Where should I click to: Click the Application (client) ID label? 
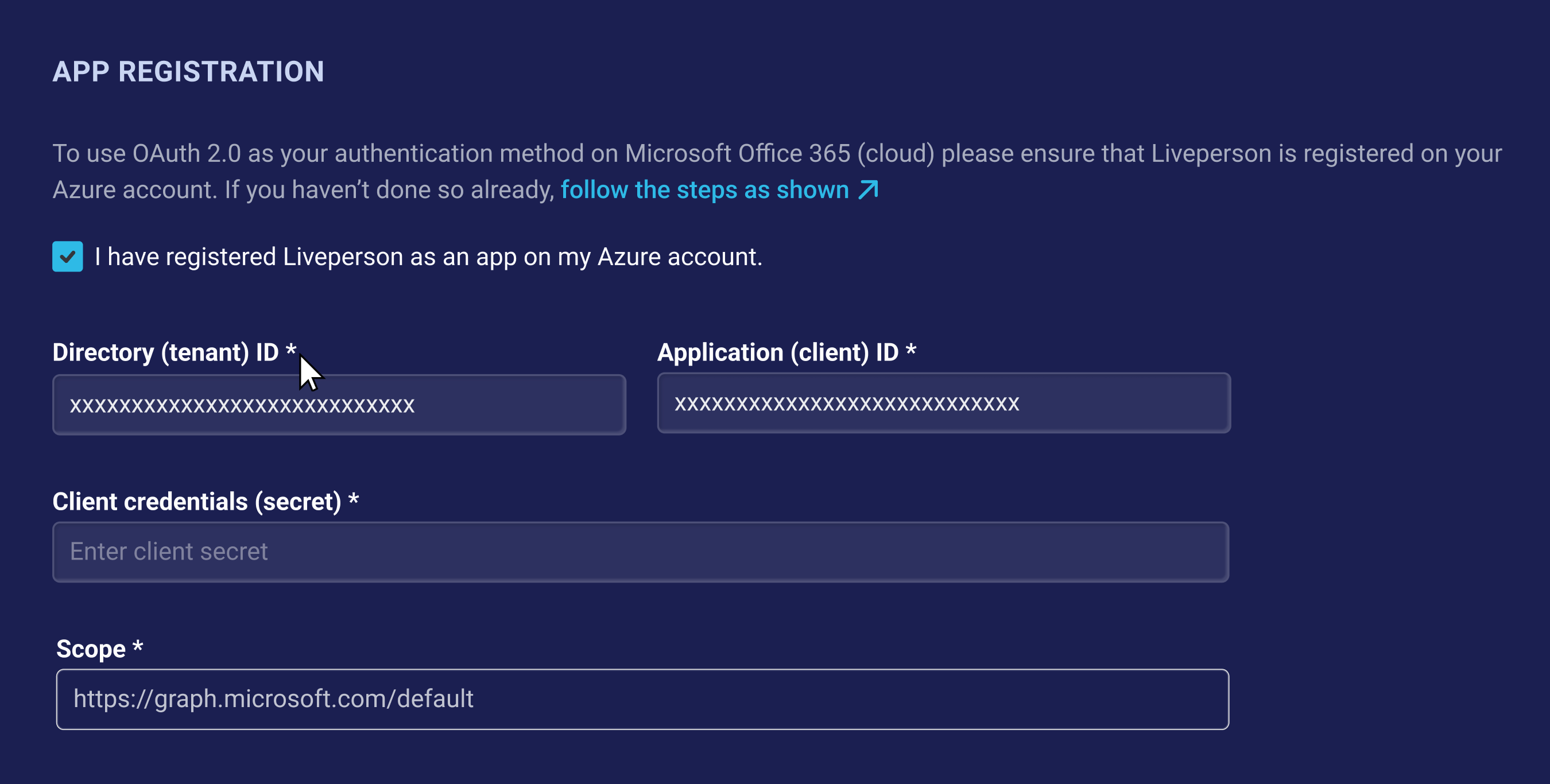(786, 352)
